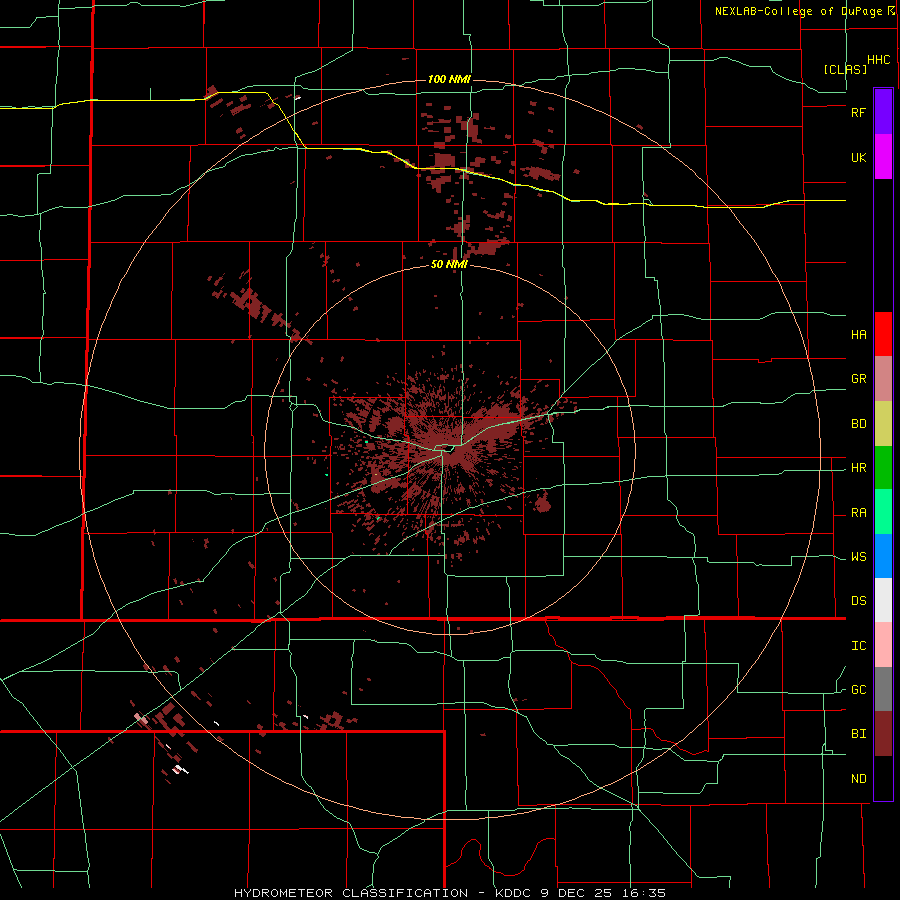Click the UK legend label
The width and height of the screenshot is (900, 900).
(x=858, y=157)
